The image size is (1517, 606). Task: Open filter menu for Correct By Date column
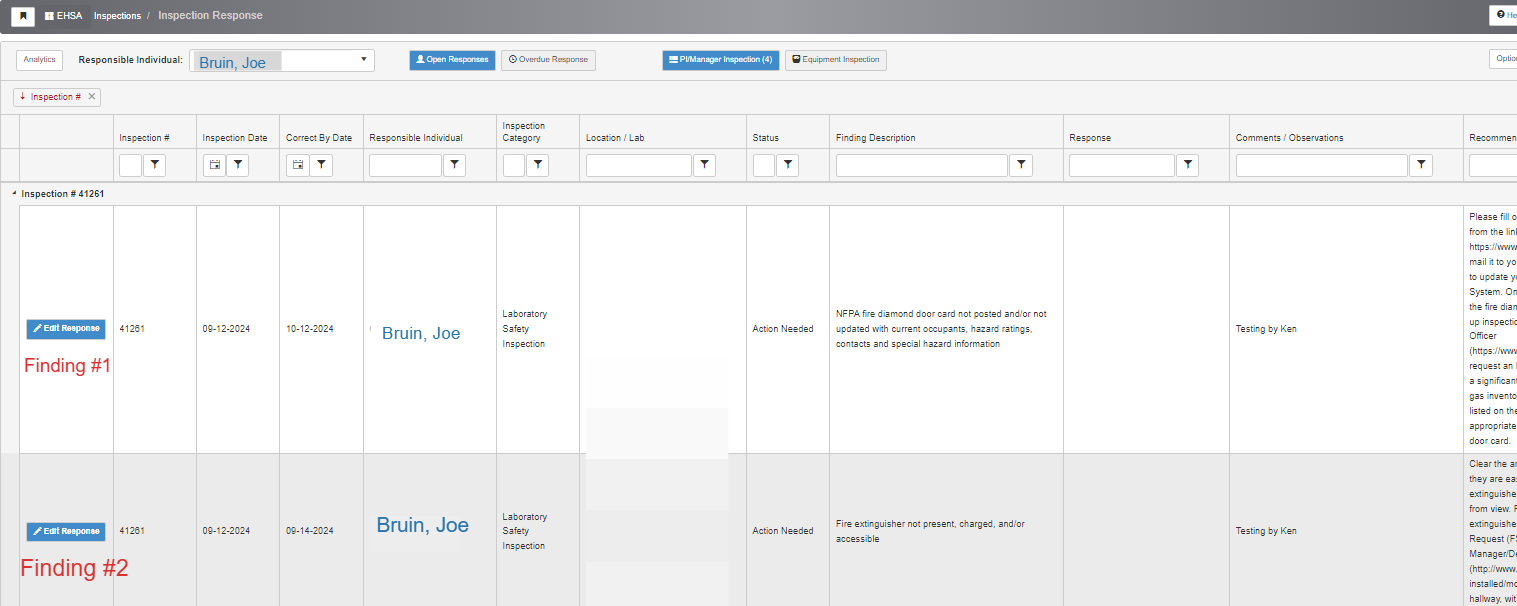(x=320, y=166)
